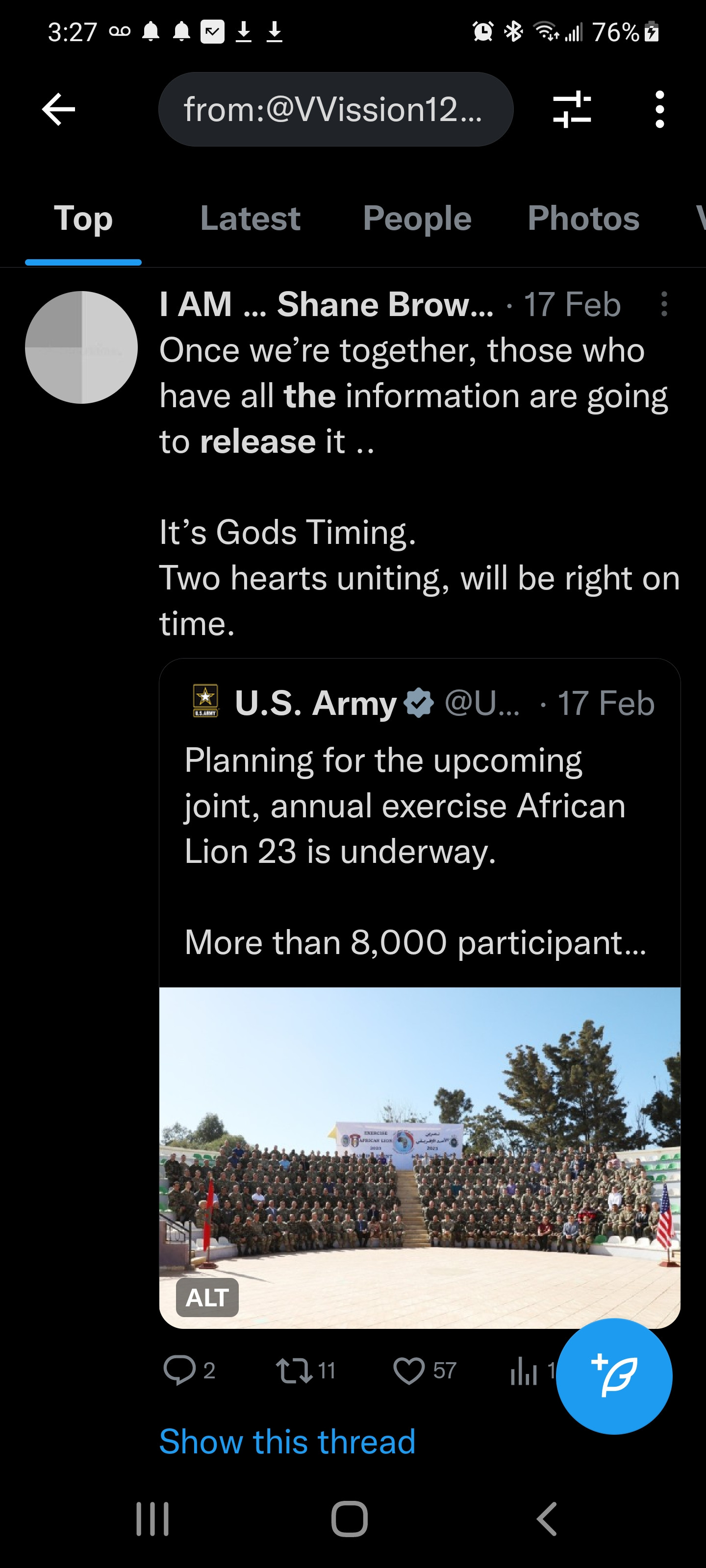This screenshot has height=1568, width=706.
Task: Tap the reply icon under the tweet
Action: coord(179,1370)
